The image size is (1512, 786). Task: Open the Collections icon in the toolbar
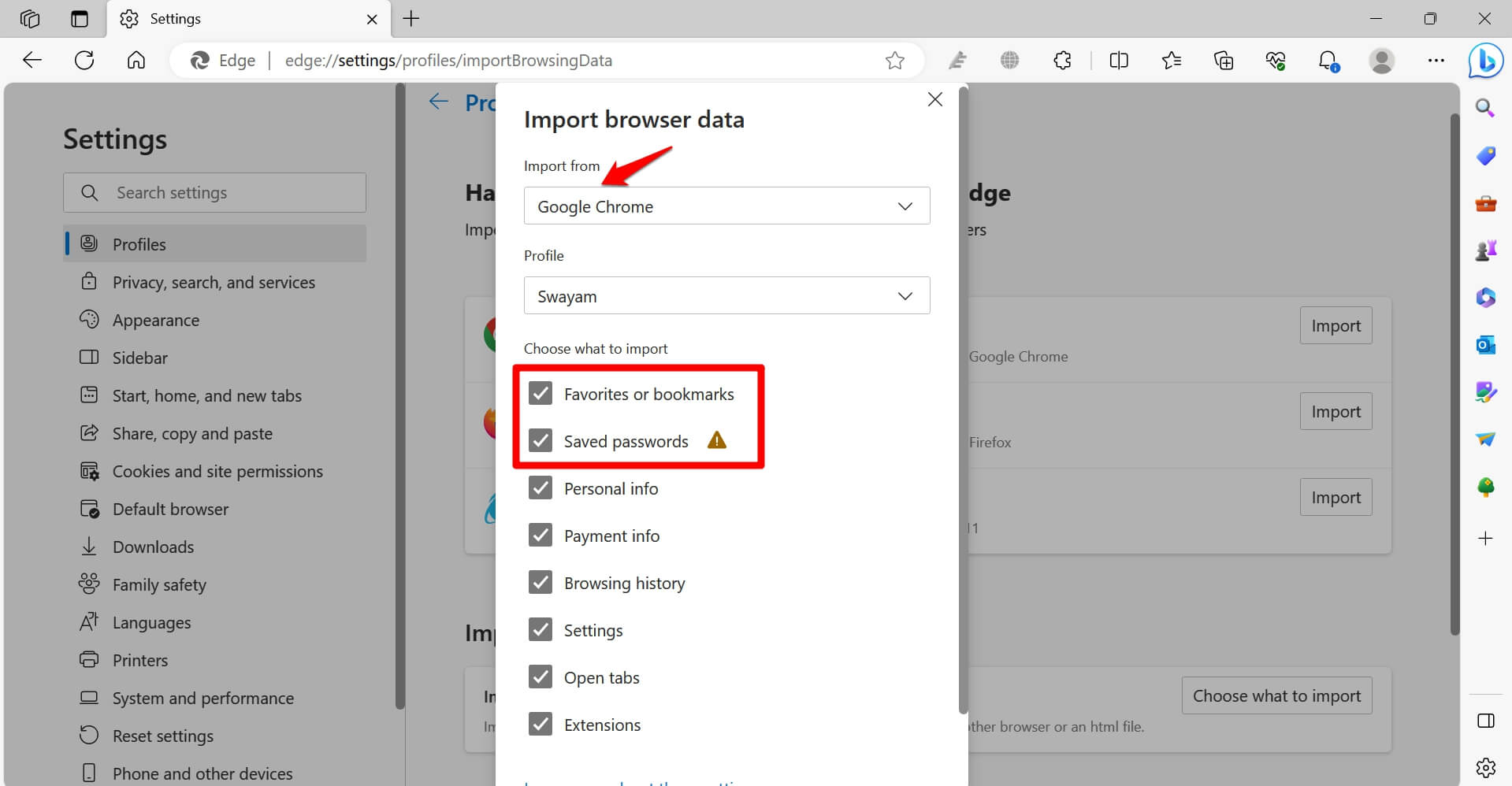[1223, 61]
